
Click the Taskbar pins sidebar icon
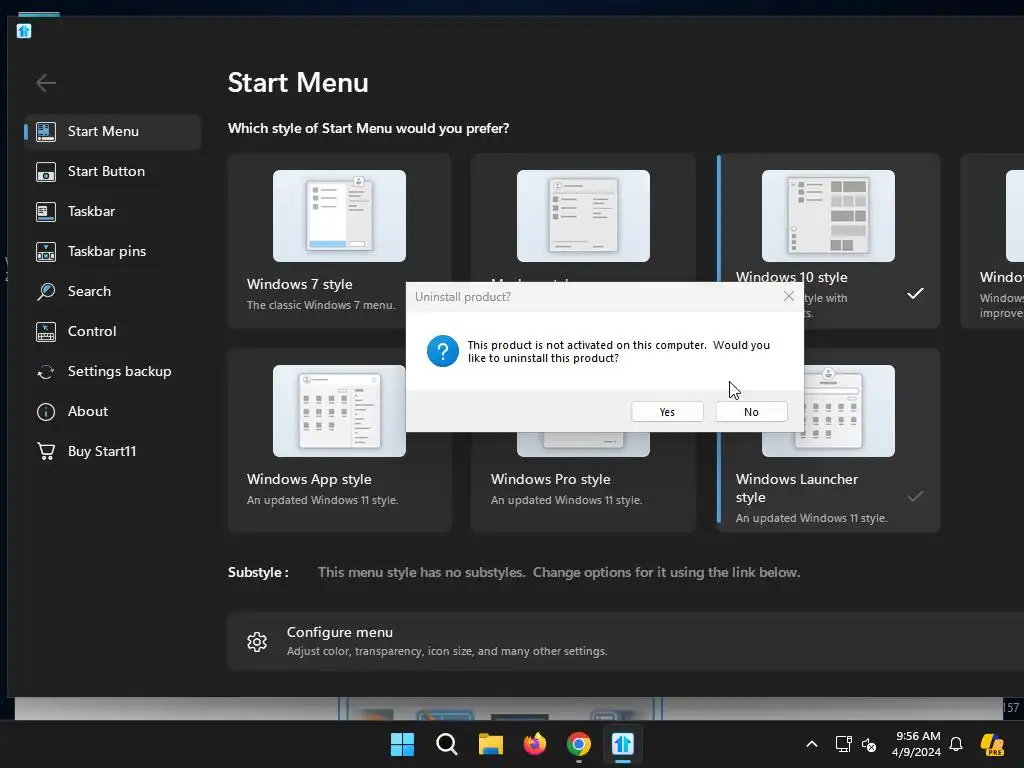coord(46,251)
